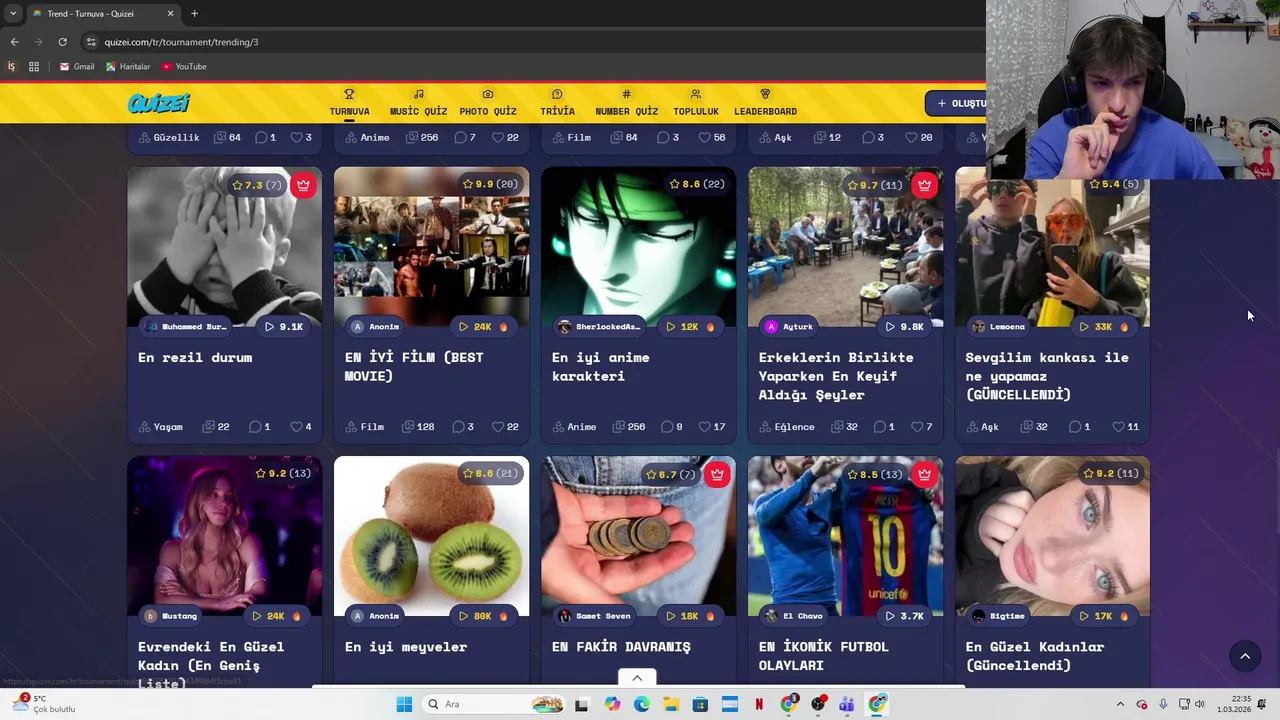Click the taskbar Ara search box
This screenshot has height=720, width=1280.
(x=494, y=704)
